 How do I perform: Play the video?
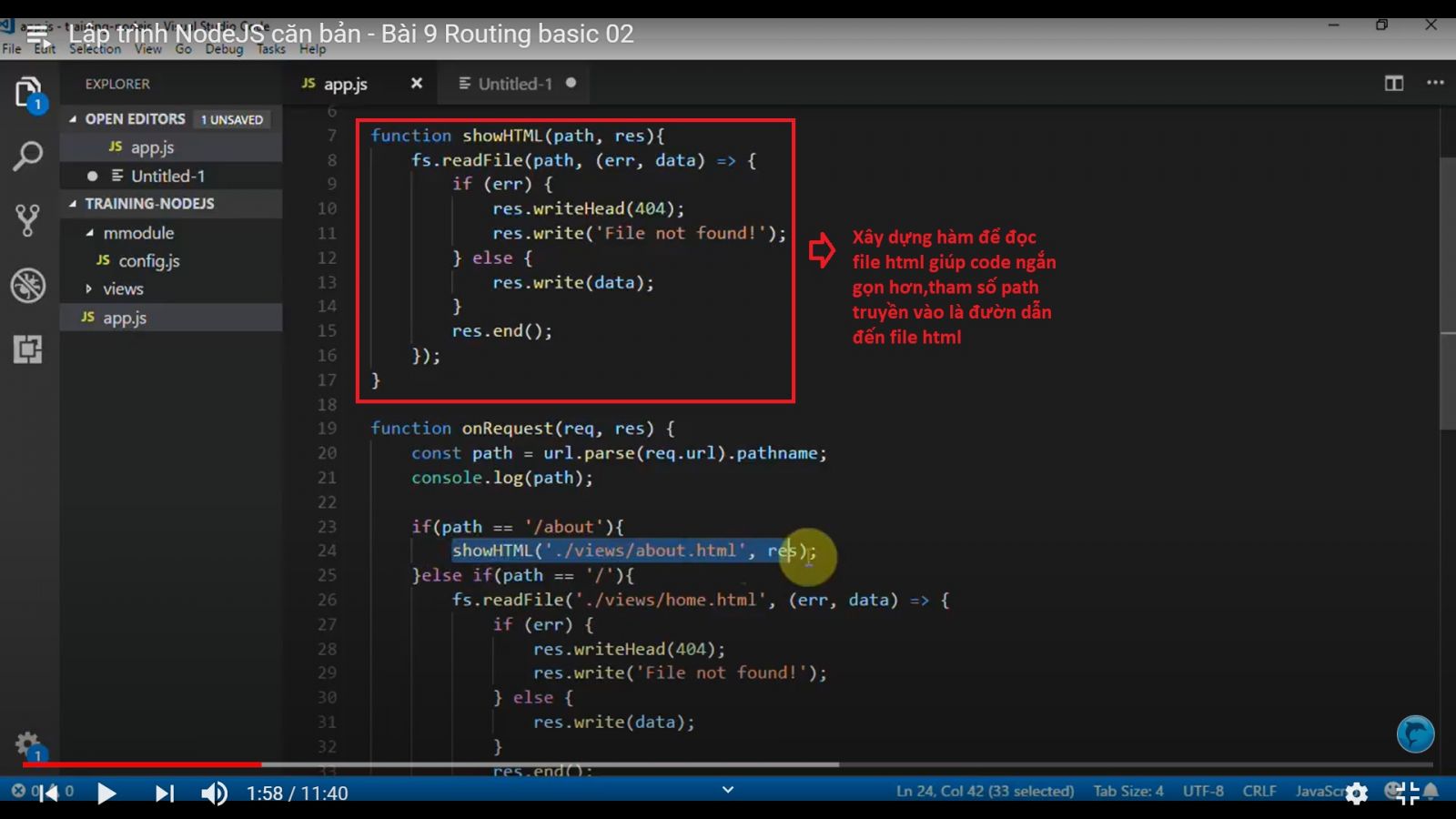pos(106,794)
